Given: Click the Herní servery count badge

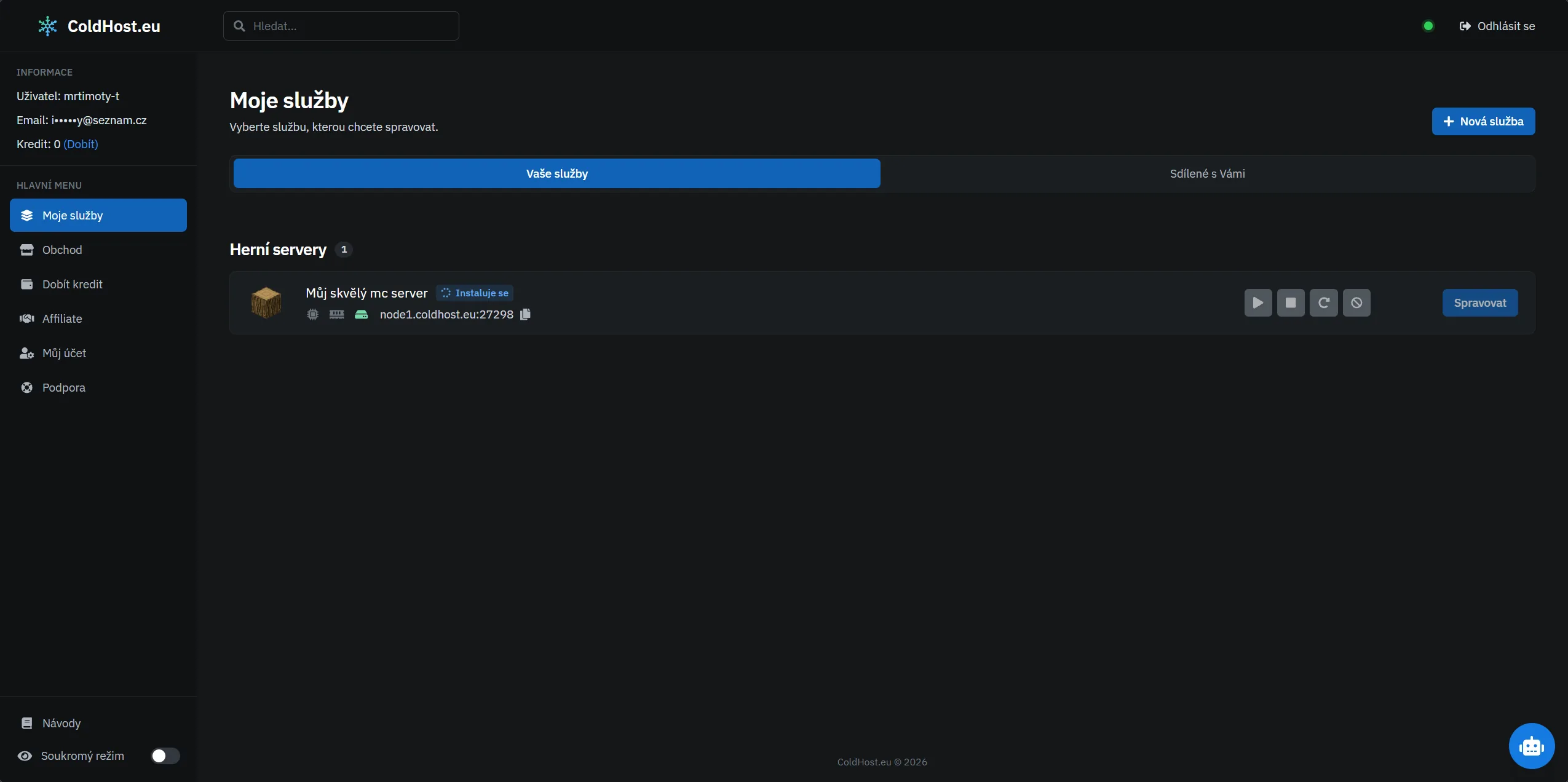Looking at the screenshot, I should 344,249.
